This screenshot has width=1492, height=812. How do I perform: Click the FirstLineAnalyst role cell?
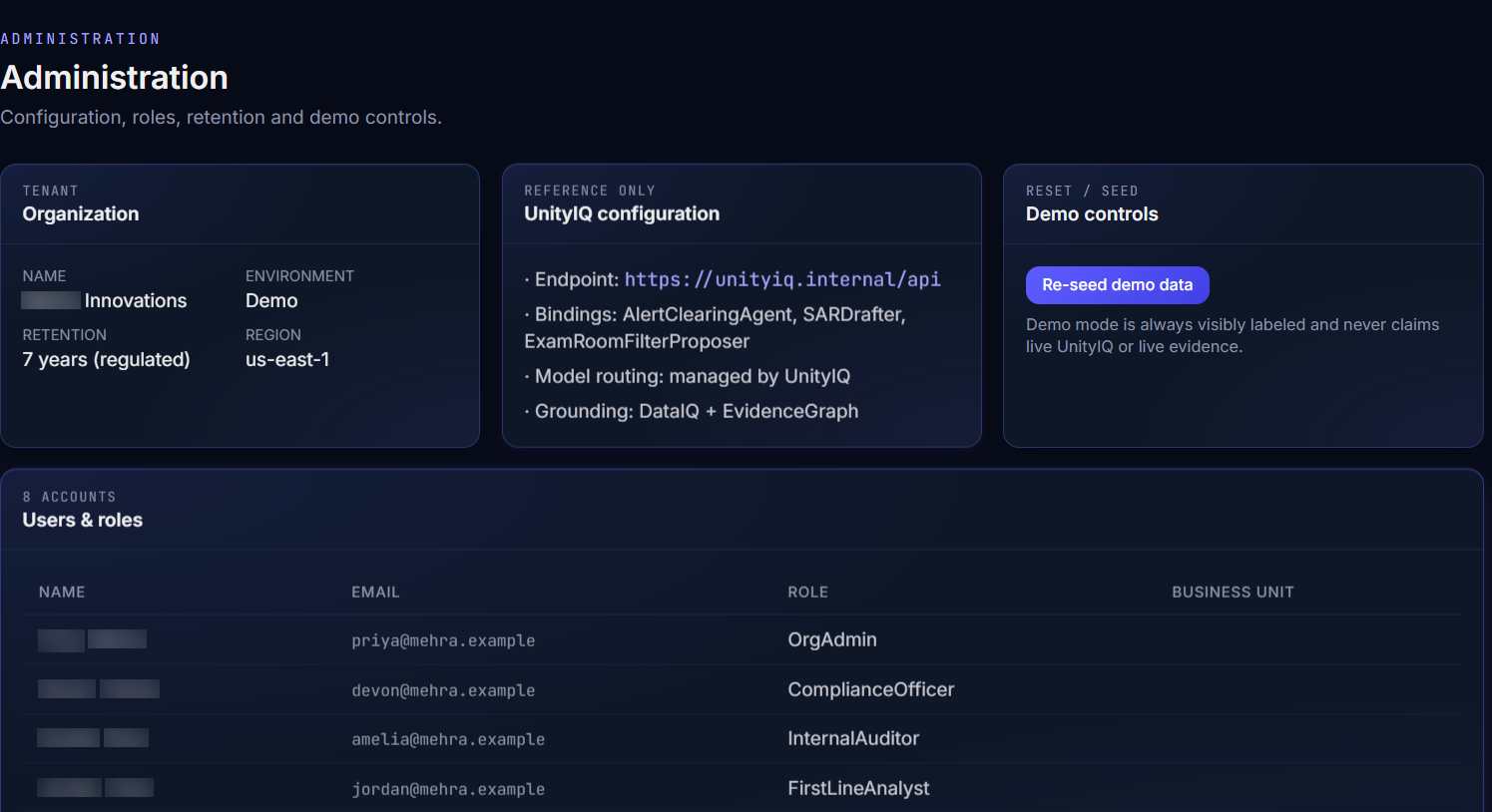coord(858,788)
